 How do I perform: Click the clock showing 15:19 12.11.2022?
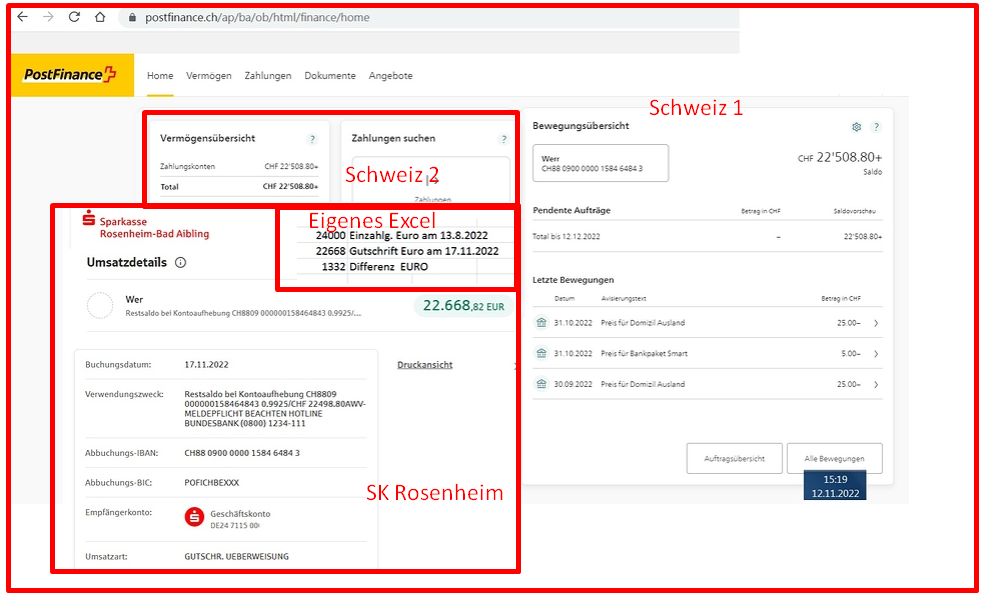[x=834, y=486]
